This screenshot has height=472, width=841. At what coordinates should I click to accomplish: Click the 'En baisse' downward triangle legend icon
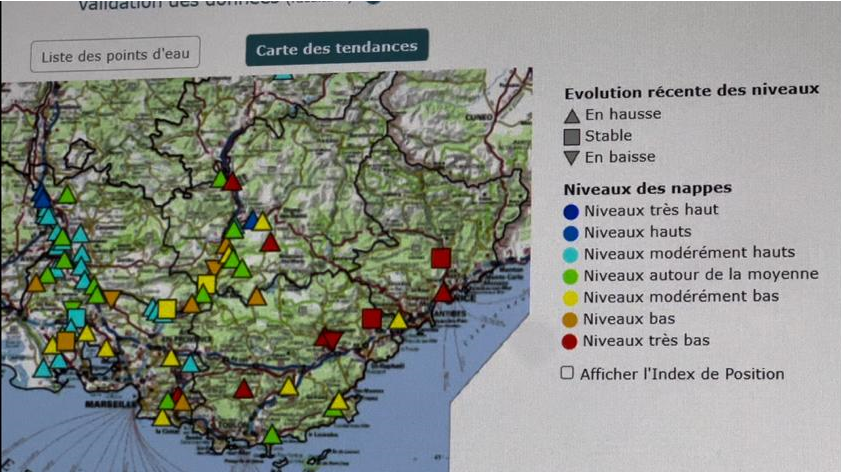pos(572,157)
